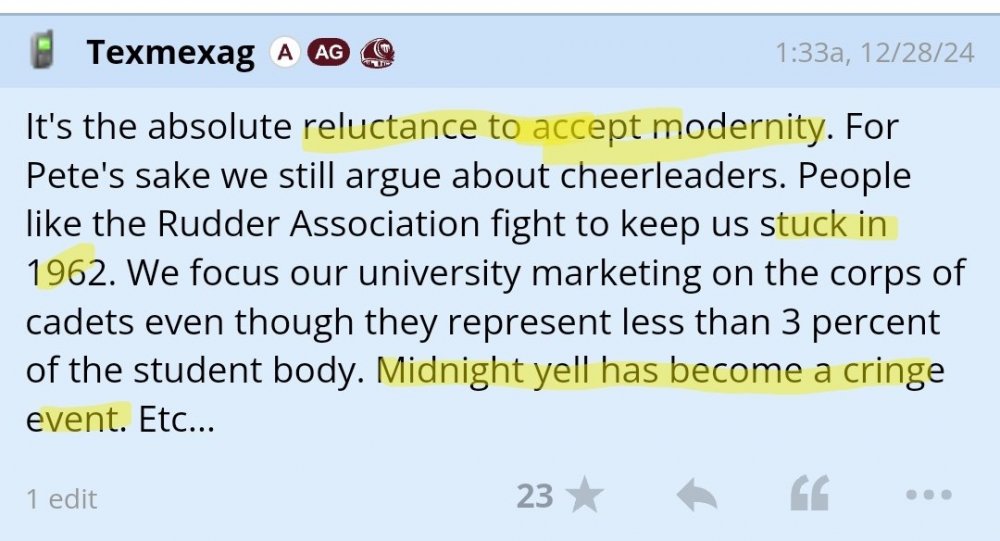Click the mobile phone post icon
The image size is (1000, 541).
pos(42,51)
